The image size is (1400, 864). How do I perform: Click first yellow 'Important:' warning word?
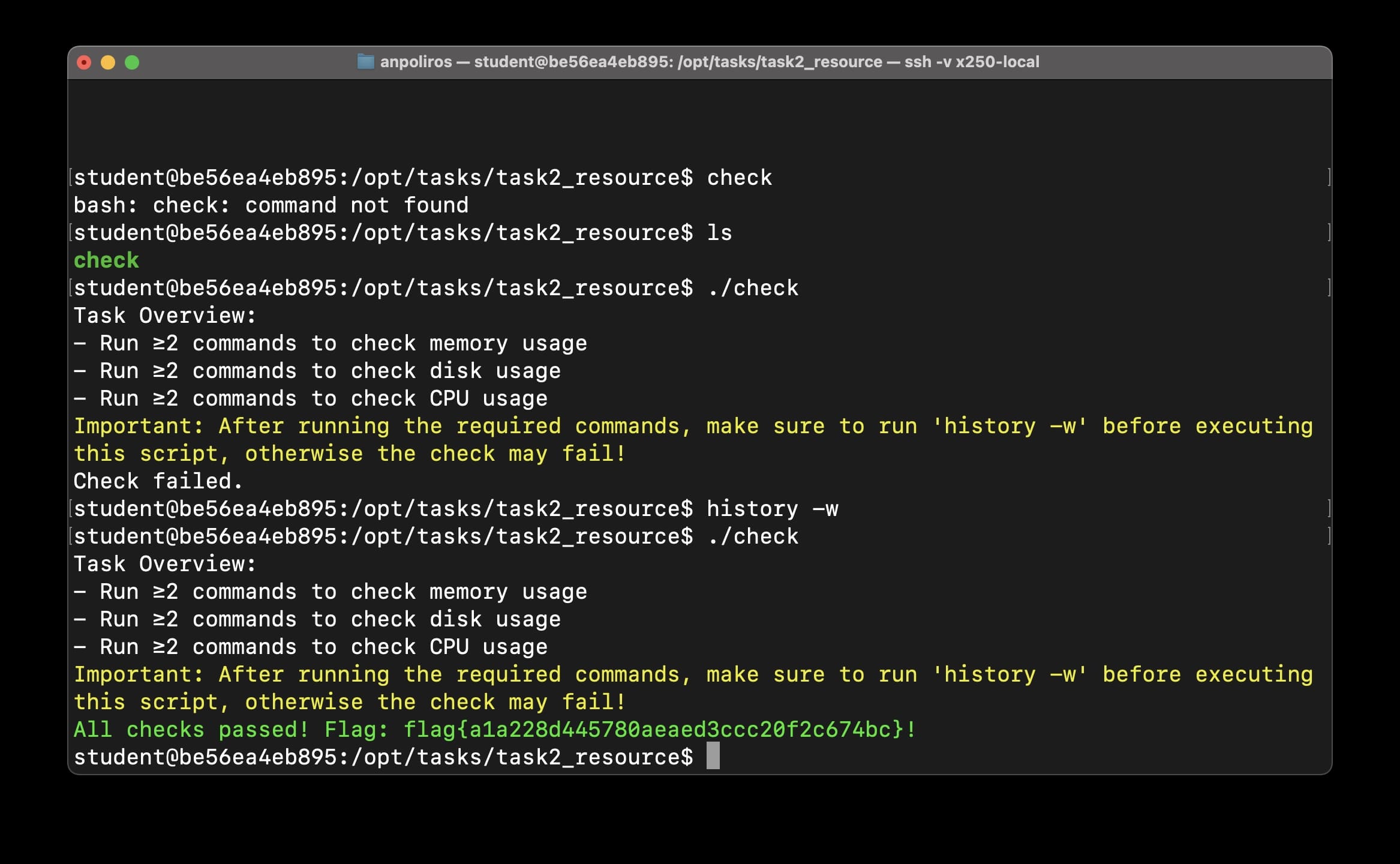click(x=139, y=426)
